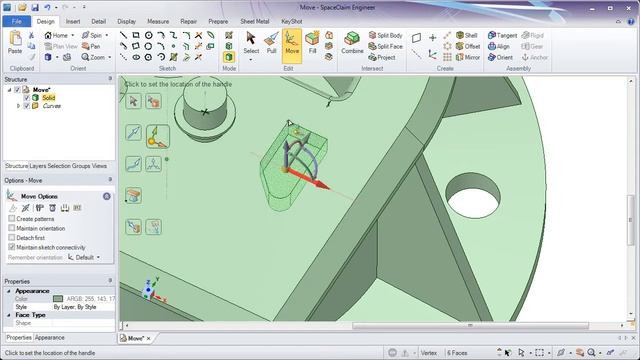The width and height of the screenshot is (640, 360).
Task: Open the Measure ribbon tab
Action: pos(158,21)
